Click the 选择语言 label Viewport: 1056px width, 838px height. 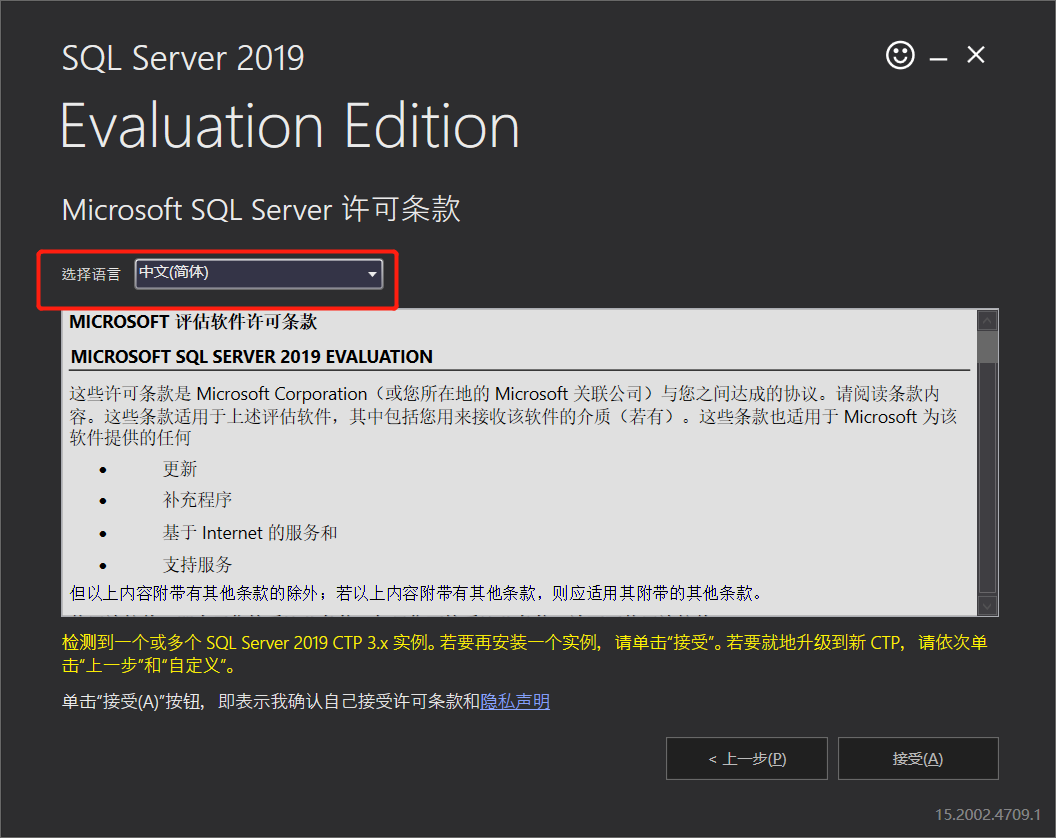click(x=91, y=274)
